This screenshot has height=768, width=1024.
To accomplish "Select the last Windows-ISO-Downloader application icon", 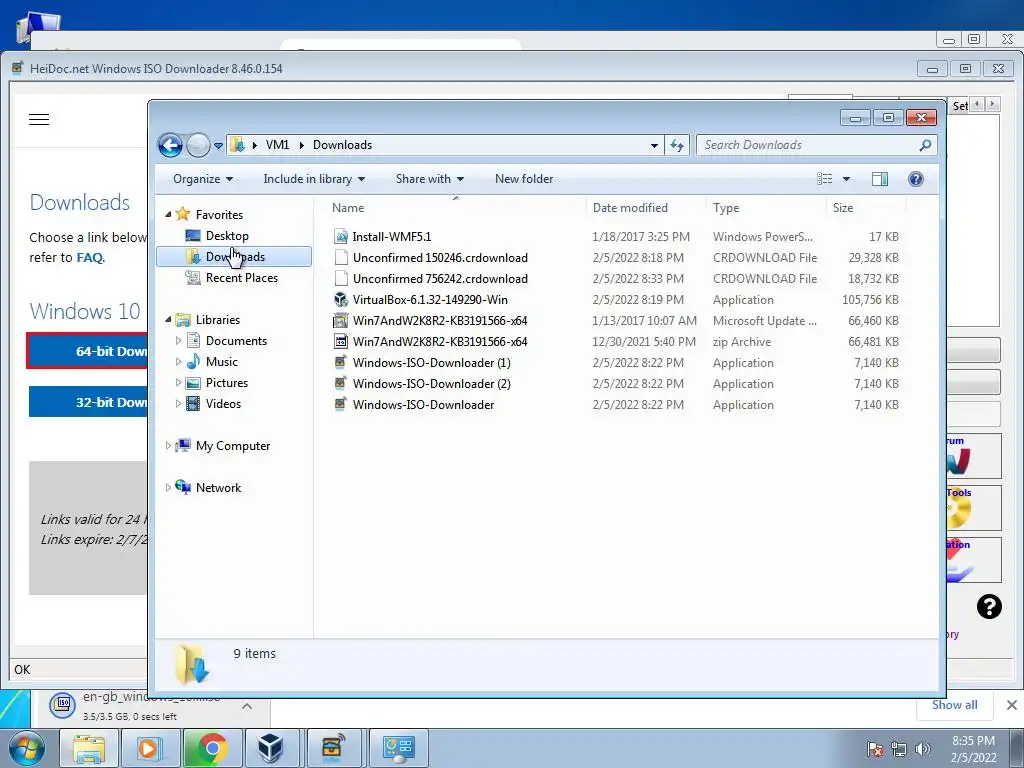I will click(340, 404).
